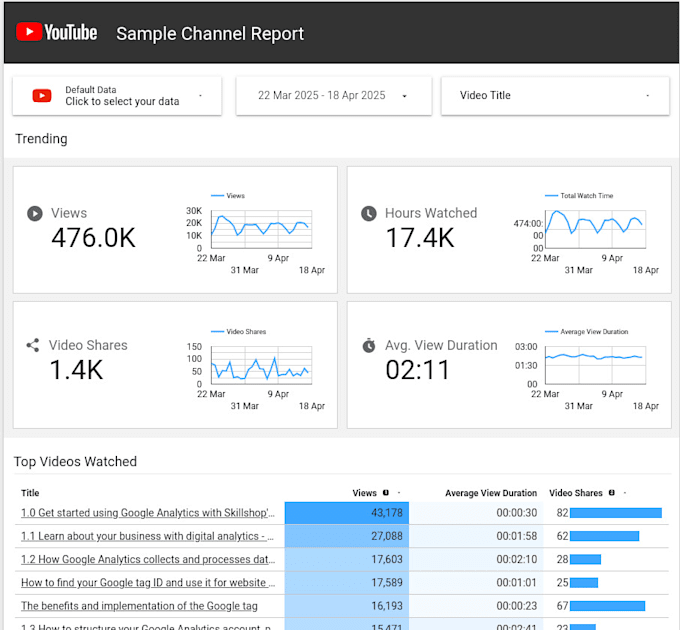Click the Title column header
Screen dimensions: 680x630
[30, 493]
